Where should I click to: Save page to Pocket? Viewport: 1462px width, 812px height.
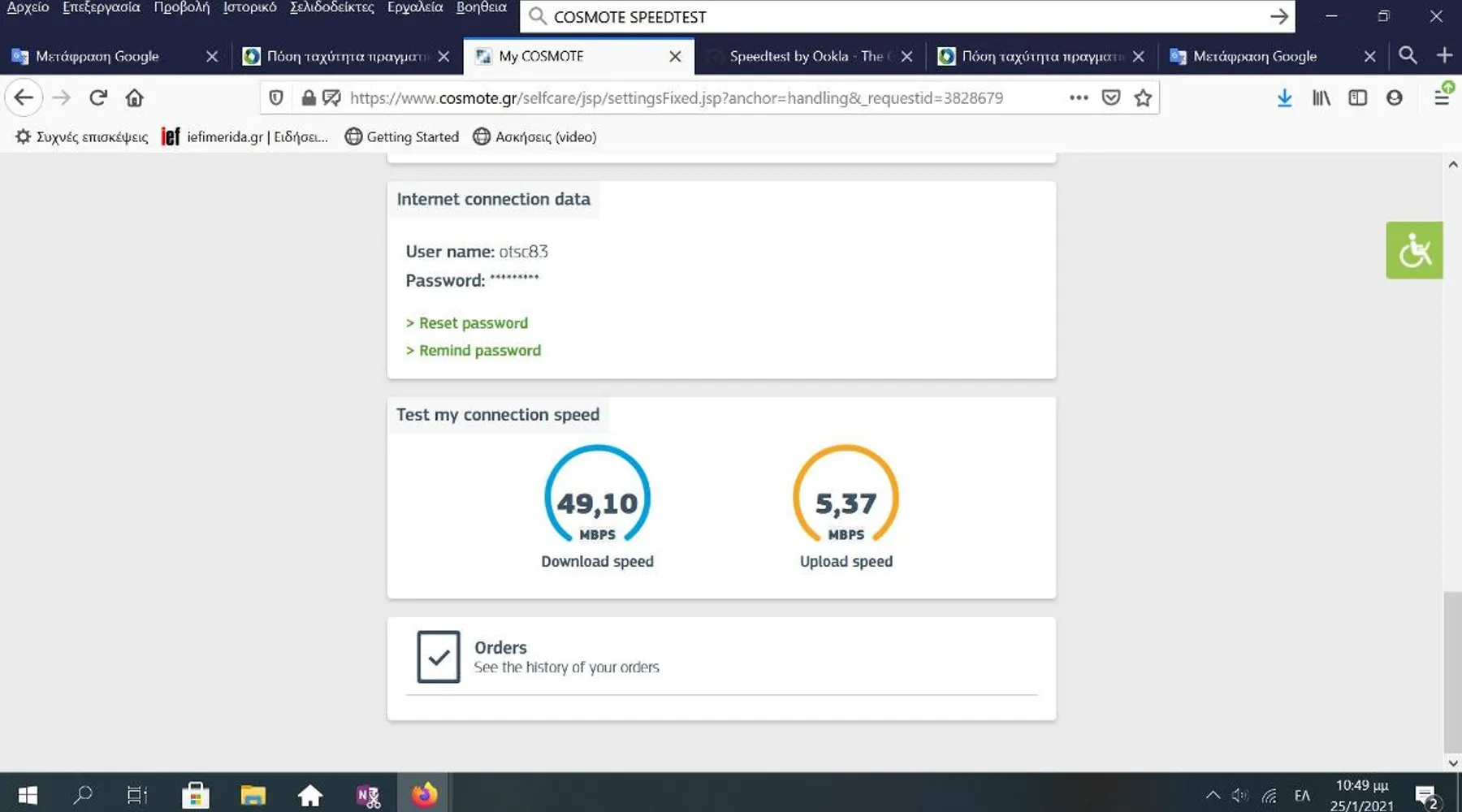(1111, 98)
